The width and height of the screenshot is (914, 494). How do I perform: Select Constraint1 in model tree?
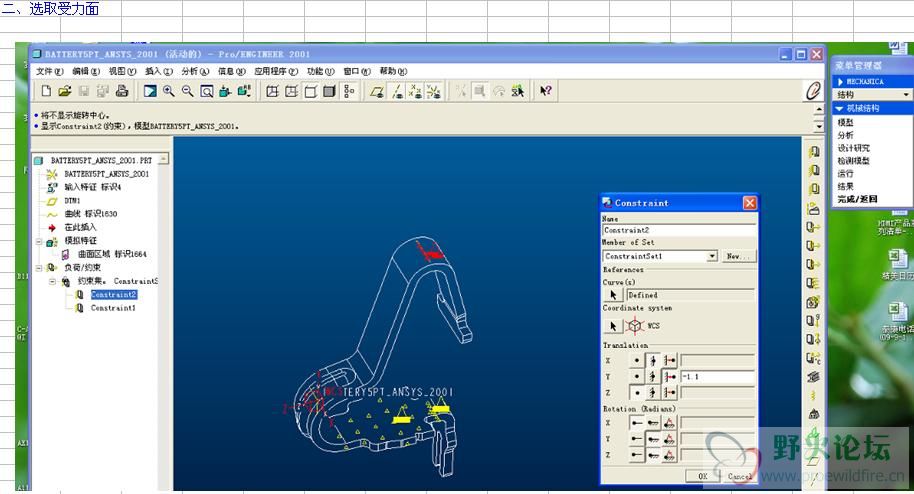coord(113,308)
